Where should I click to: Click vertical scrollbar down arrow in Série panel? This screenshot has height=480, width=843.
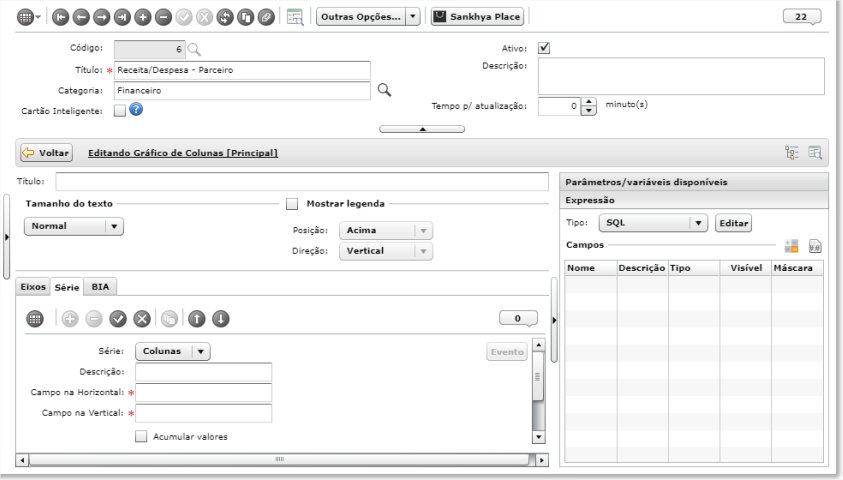click(x=539, y=437)
